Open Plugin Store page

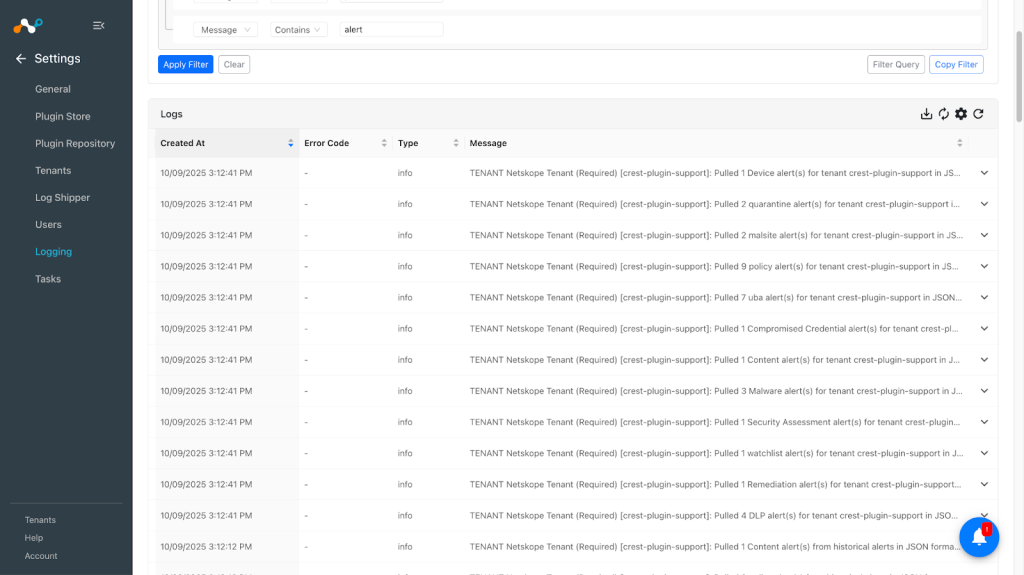point(63,116)
